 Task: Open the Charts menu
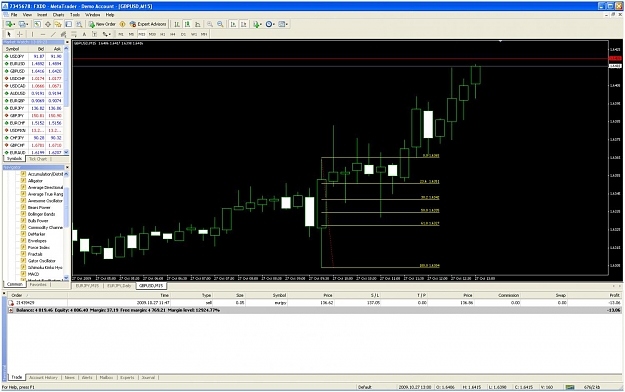click(58, 15)
